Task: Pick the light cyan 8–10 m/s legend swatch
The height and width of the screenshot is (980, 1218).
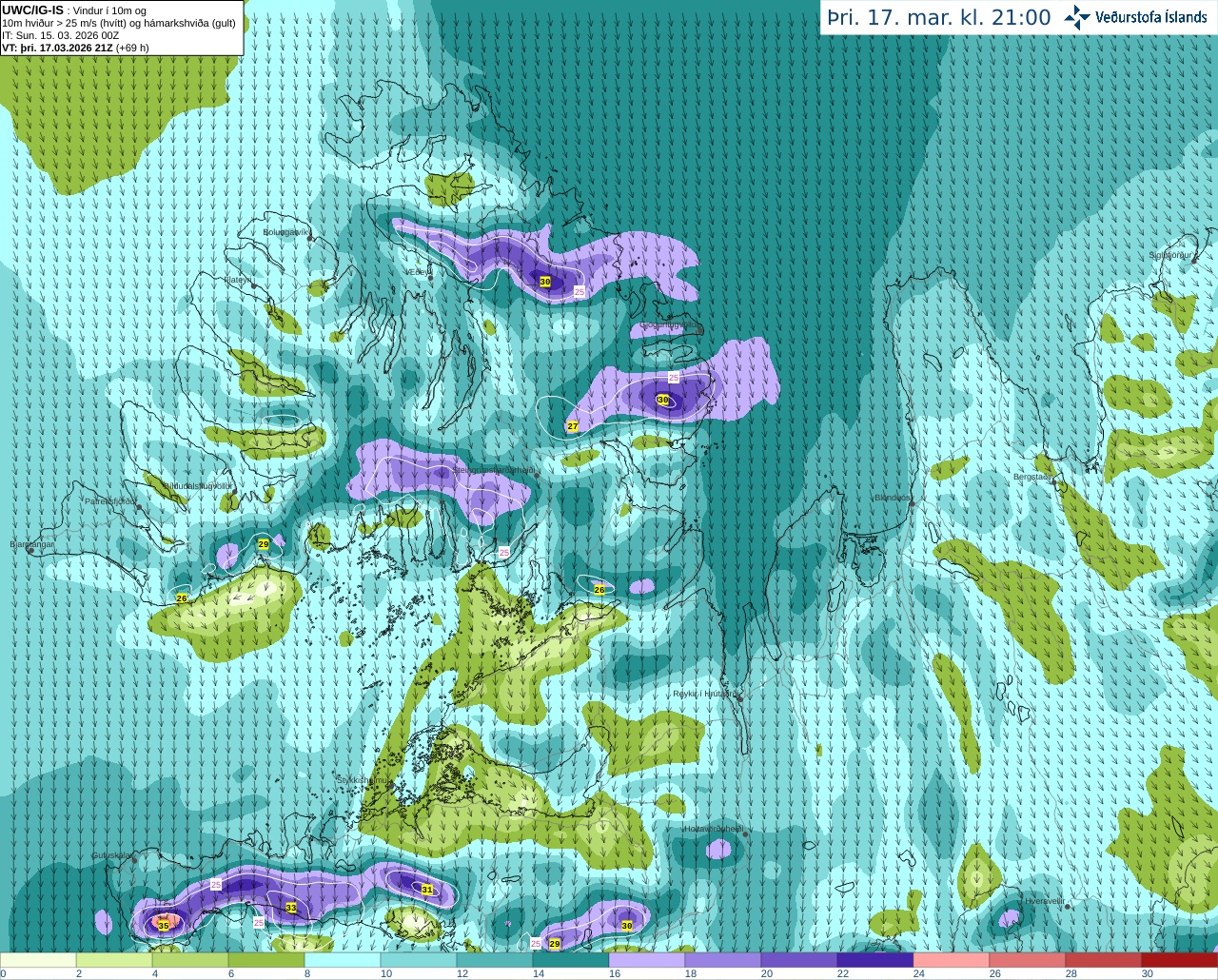Action: (x=343, y=960)
